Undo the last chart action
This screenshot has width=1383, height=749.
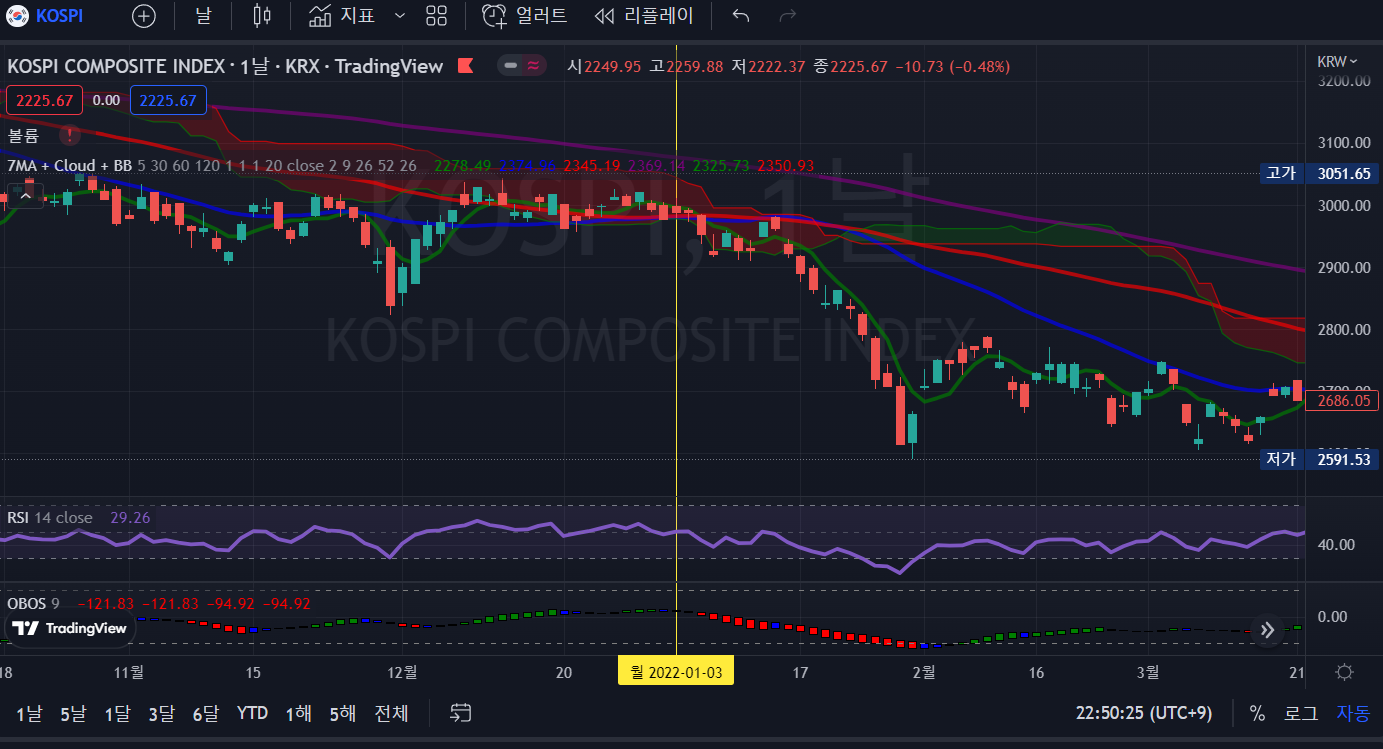pos(740,16)
